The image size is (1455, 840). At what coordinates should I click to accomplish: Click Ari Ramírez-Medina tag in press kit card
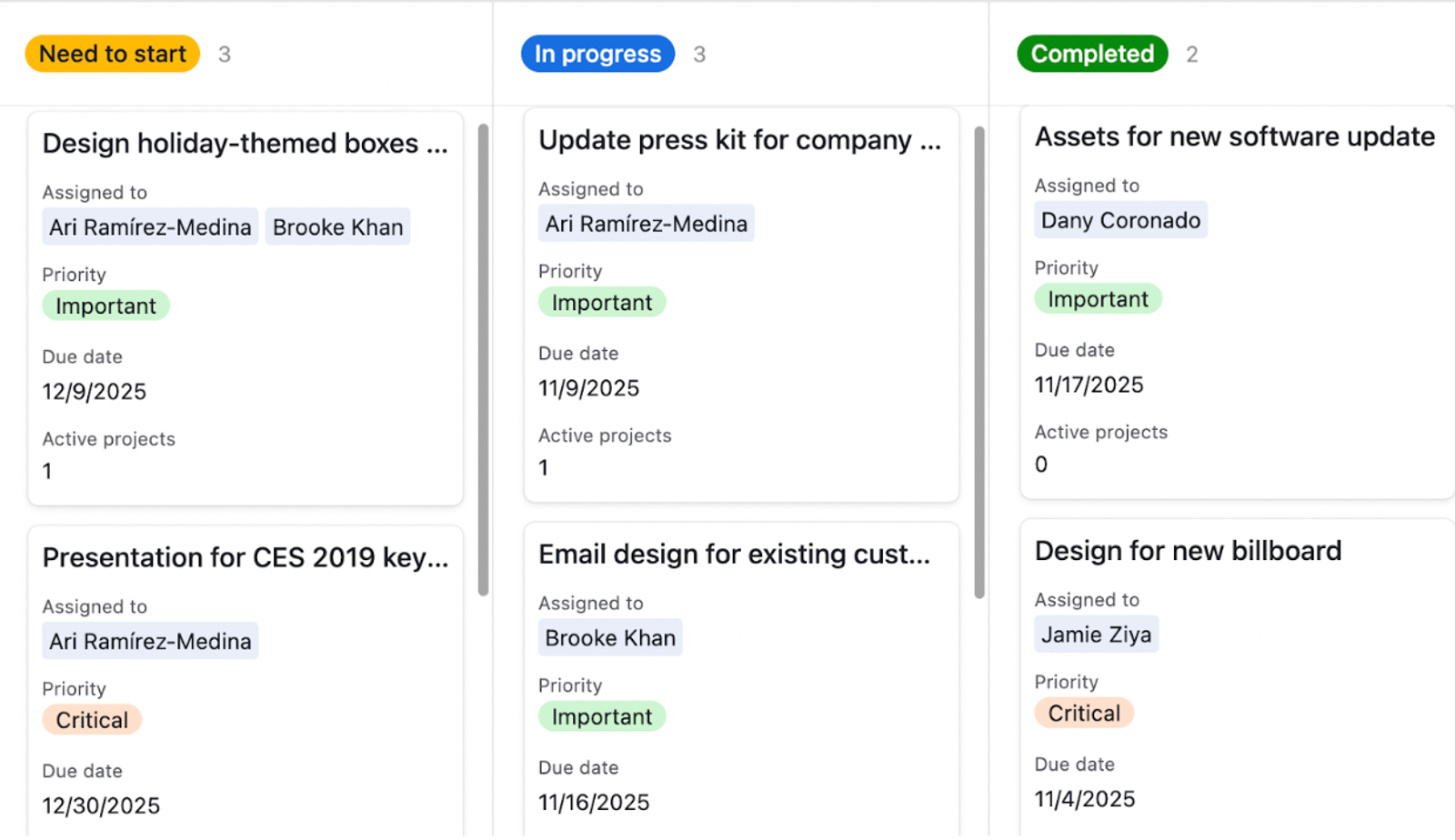tap(647, 224)
